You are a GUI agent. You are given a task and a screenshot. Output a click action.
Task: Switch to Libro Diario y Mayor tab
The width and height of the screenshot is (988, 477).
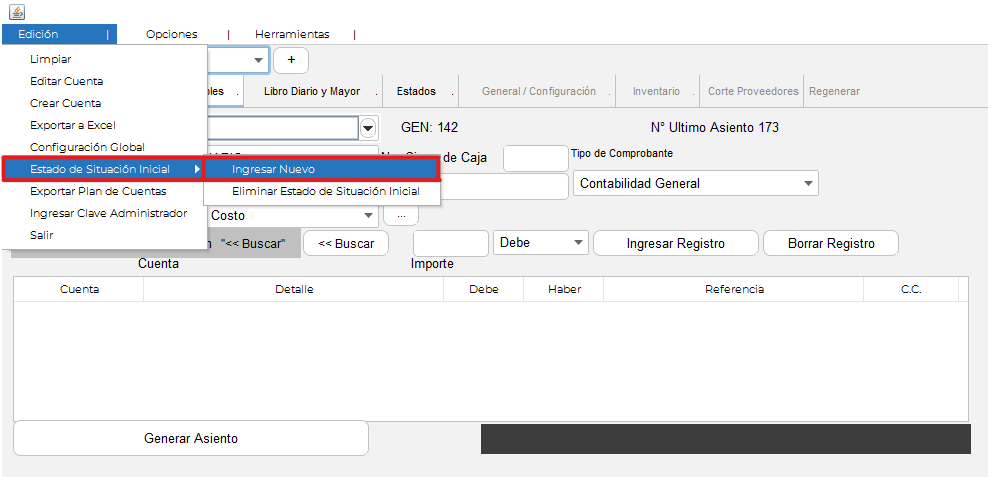pyautogui.click(x=311, y=91)
